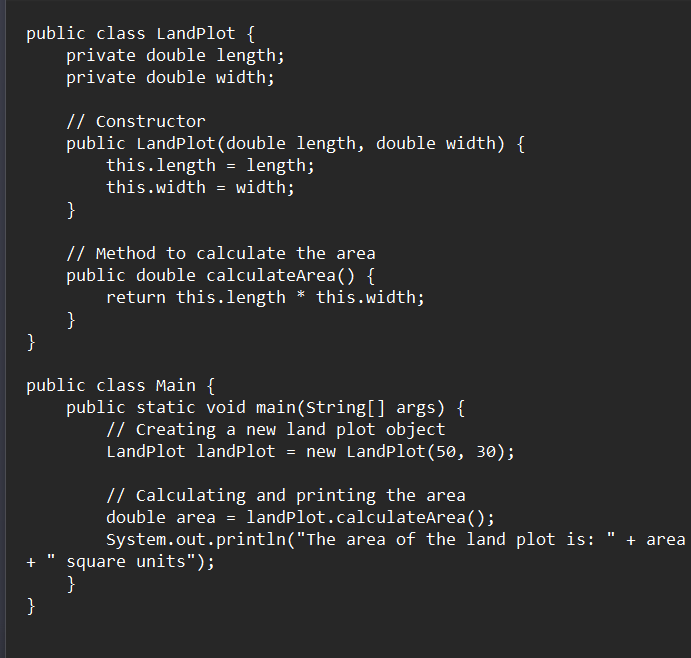Place cursor on 'private double length;' field
Screen dimensions: 691x658
pos(175,56)
